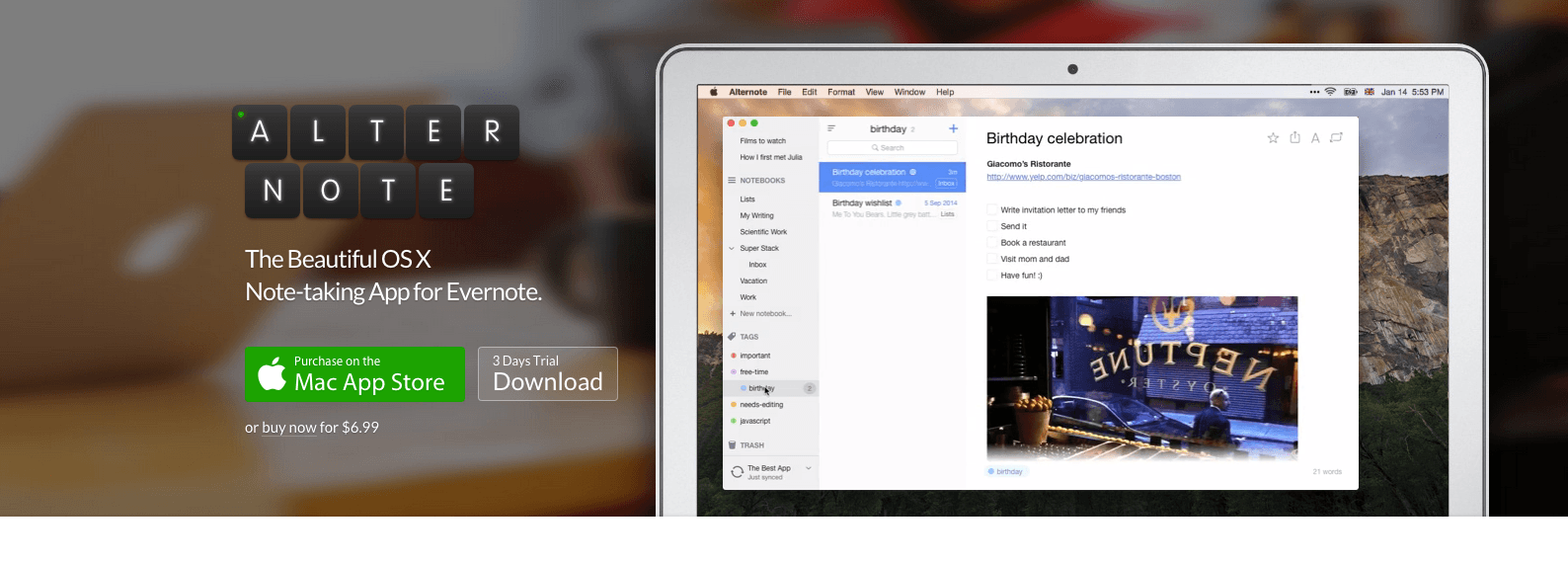This screenshot has height=562, width=1568.
Task: Click the plus icon before New notebook
Action: click(733, 314)
